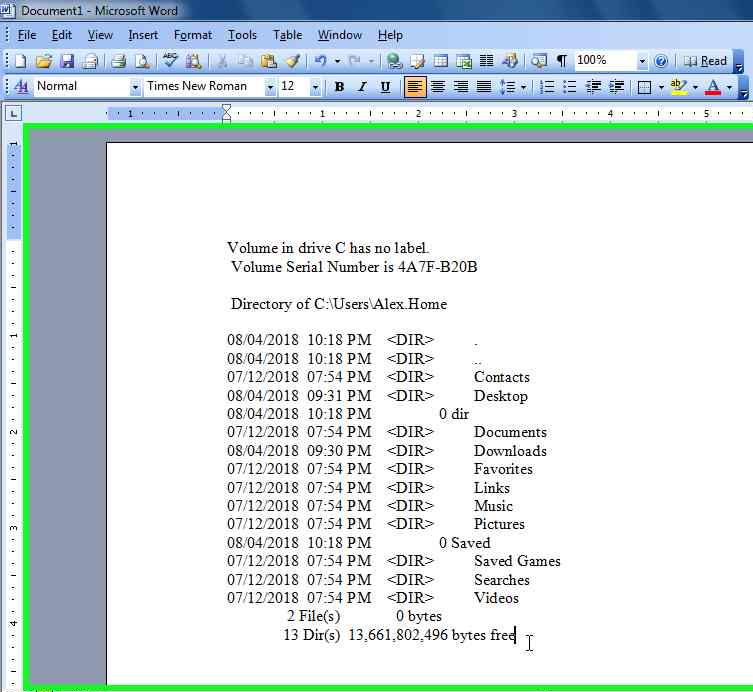Insert a Microsoft Excel worksheet

coord(464,61)
